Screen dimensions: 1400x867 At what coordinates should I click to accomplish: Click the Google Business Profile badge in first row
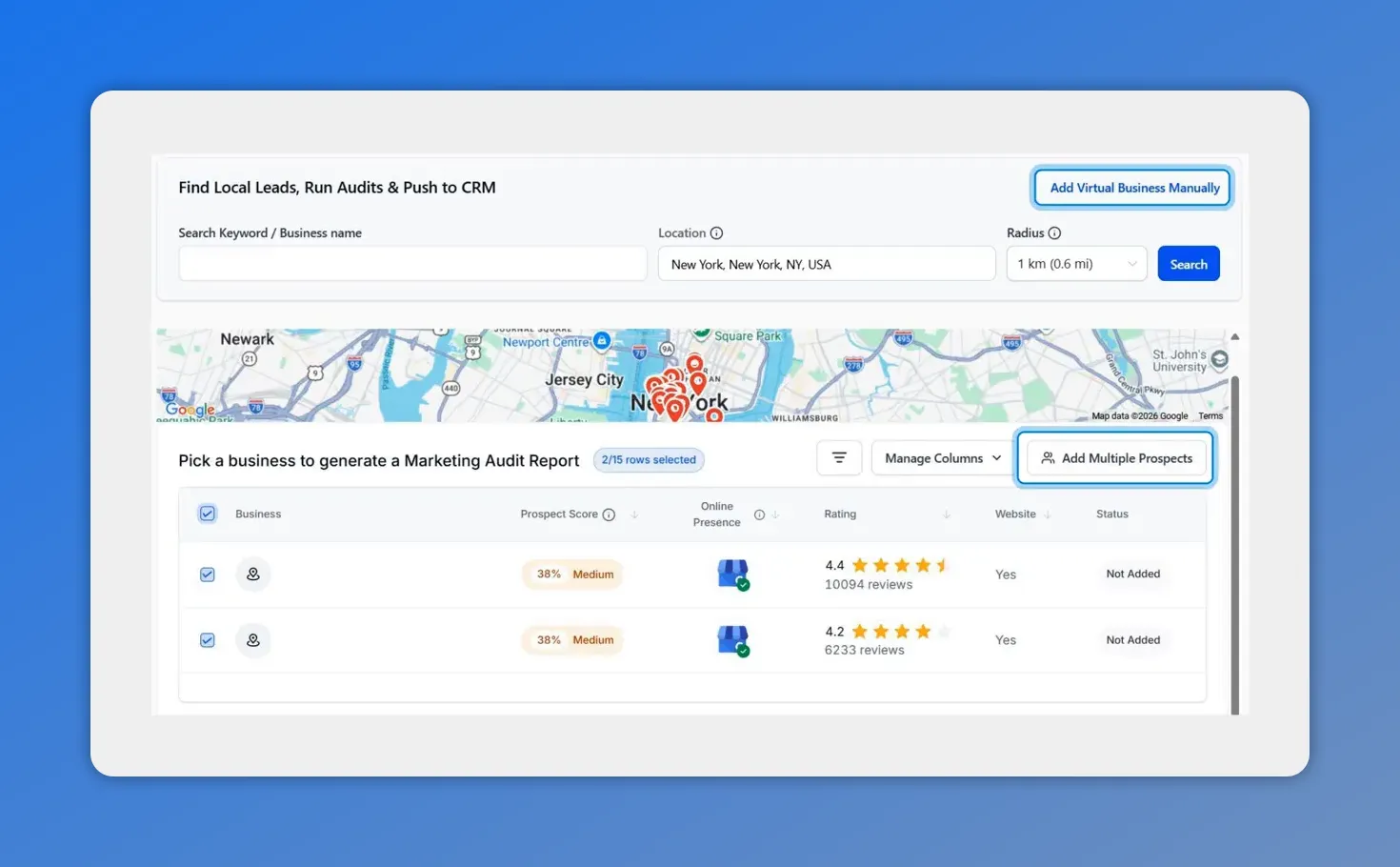click(731, 574)
